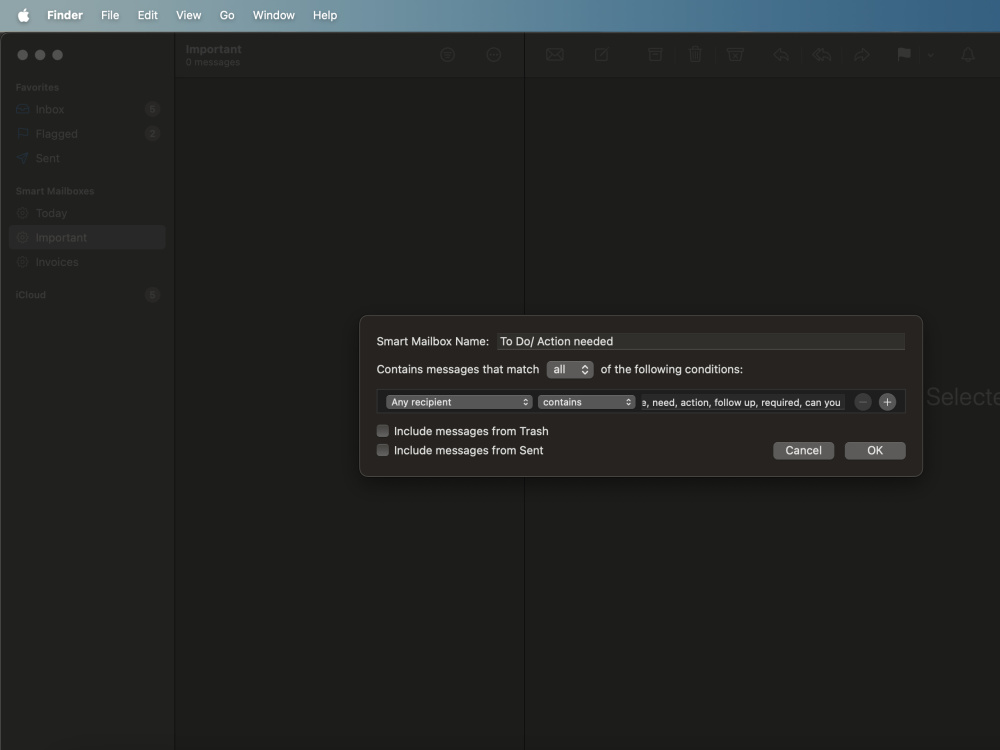Click the compose new message icon

(x=601, y=55)
